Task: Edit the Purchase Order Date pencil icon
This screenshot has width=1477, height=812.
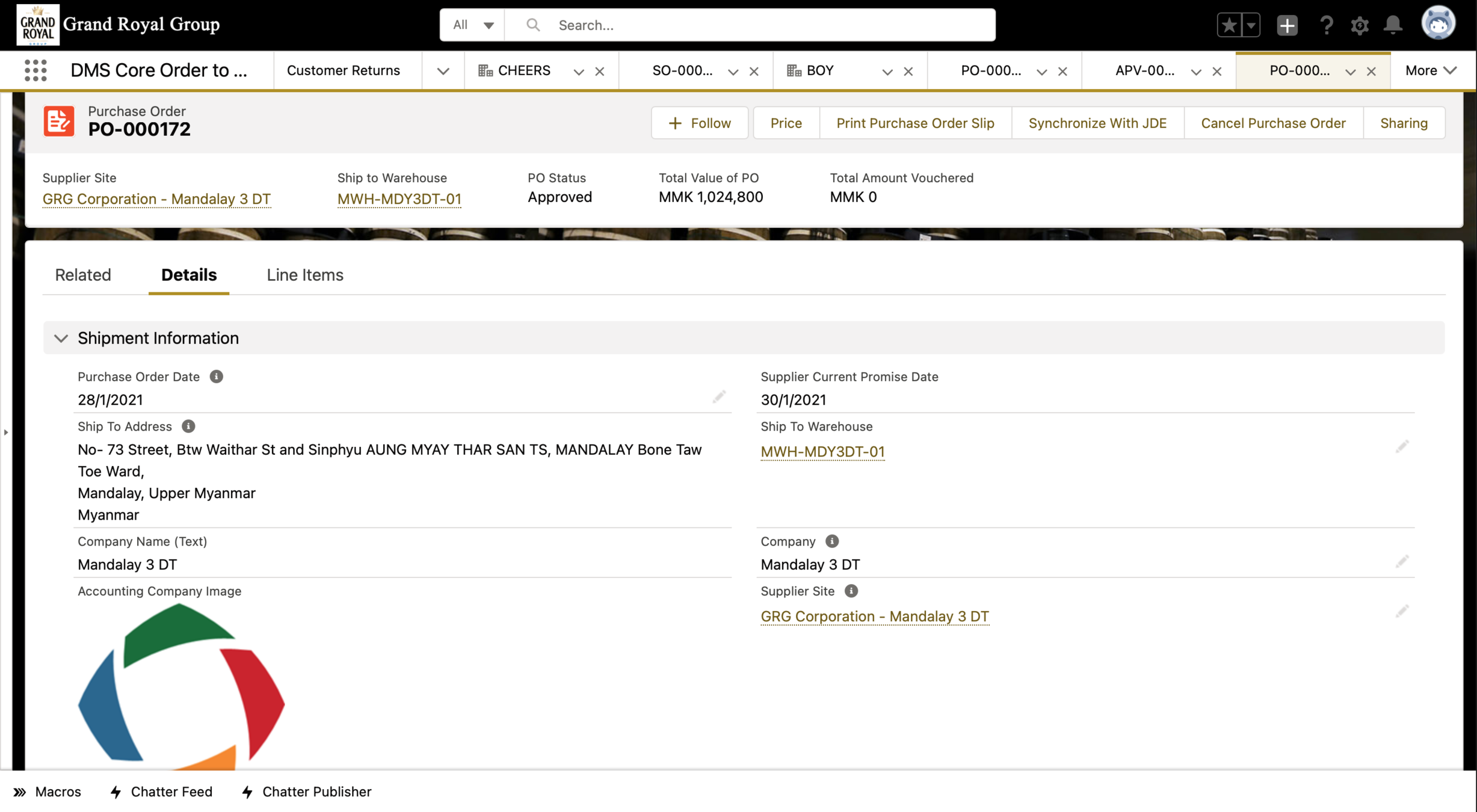Action: pos(719,397)
